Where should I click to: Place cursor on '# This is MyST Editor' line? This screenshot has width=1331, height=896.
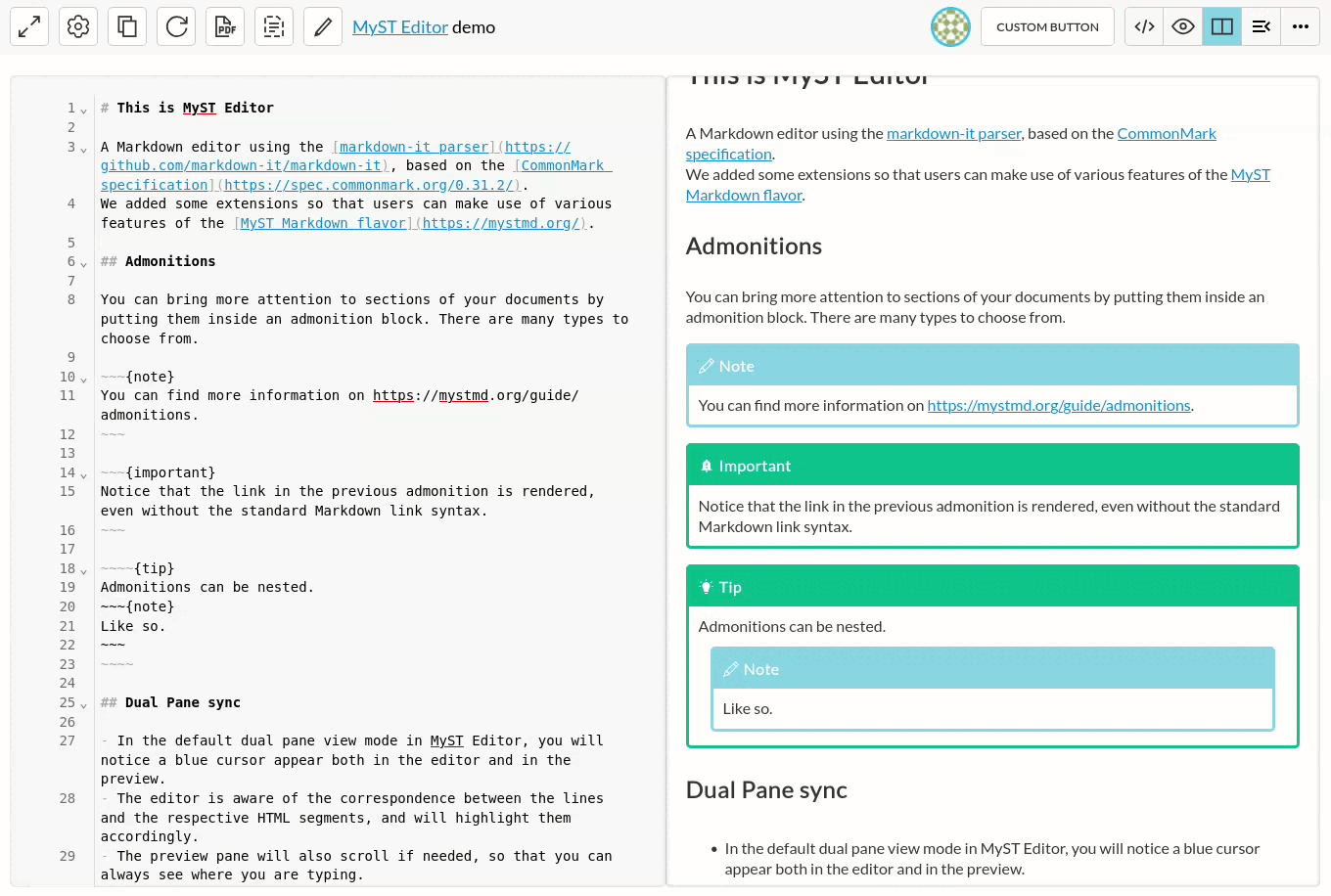187,108
